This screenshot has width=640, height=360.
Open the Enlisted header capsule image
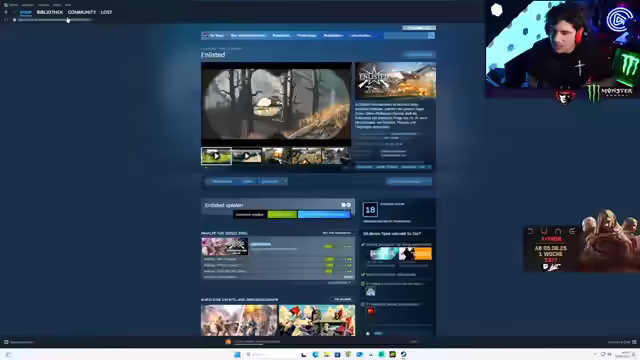pos(395,80)
